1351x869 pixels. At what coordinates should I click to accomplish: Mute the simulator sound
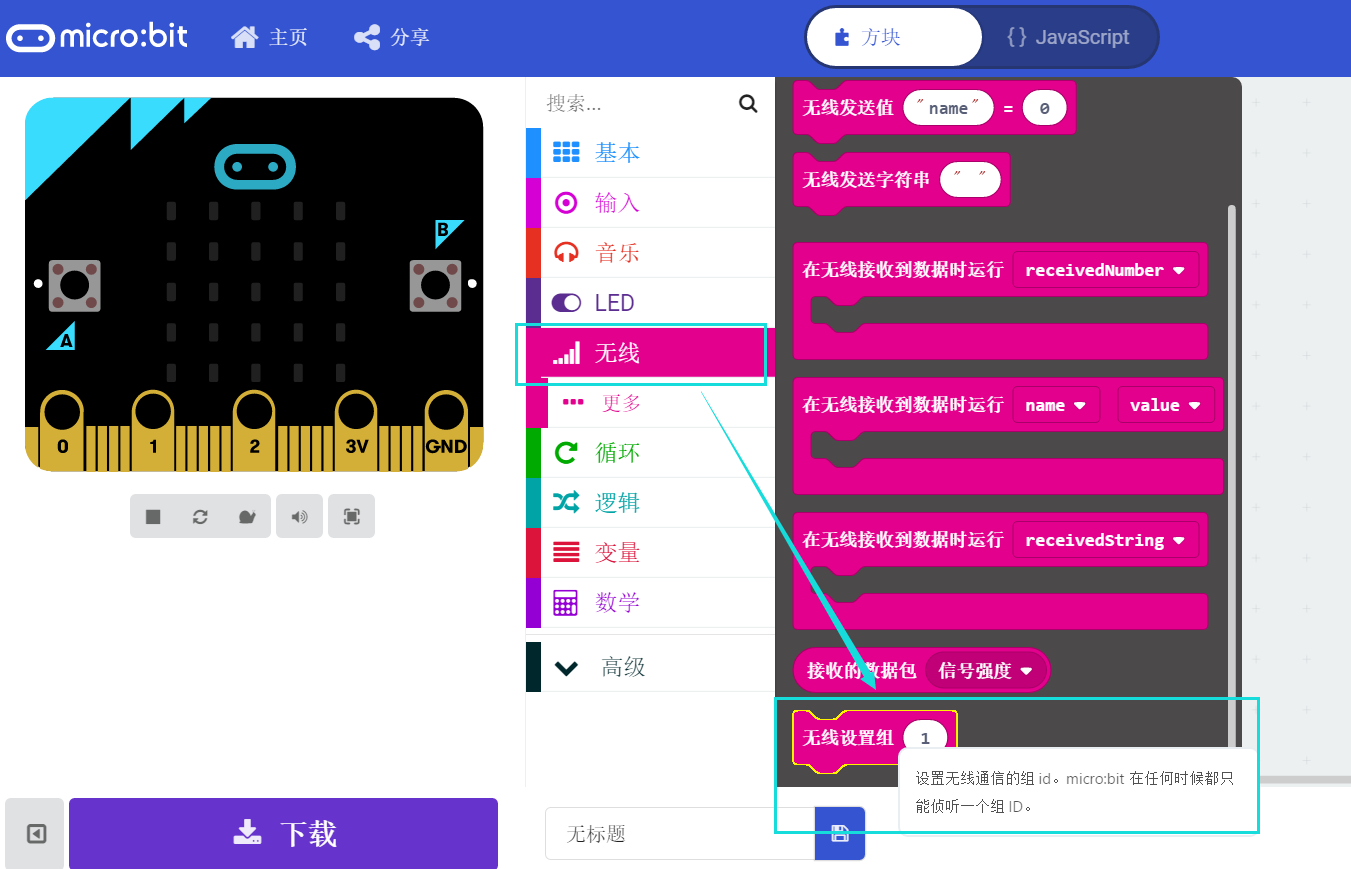click(x=299, y=516)
